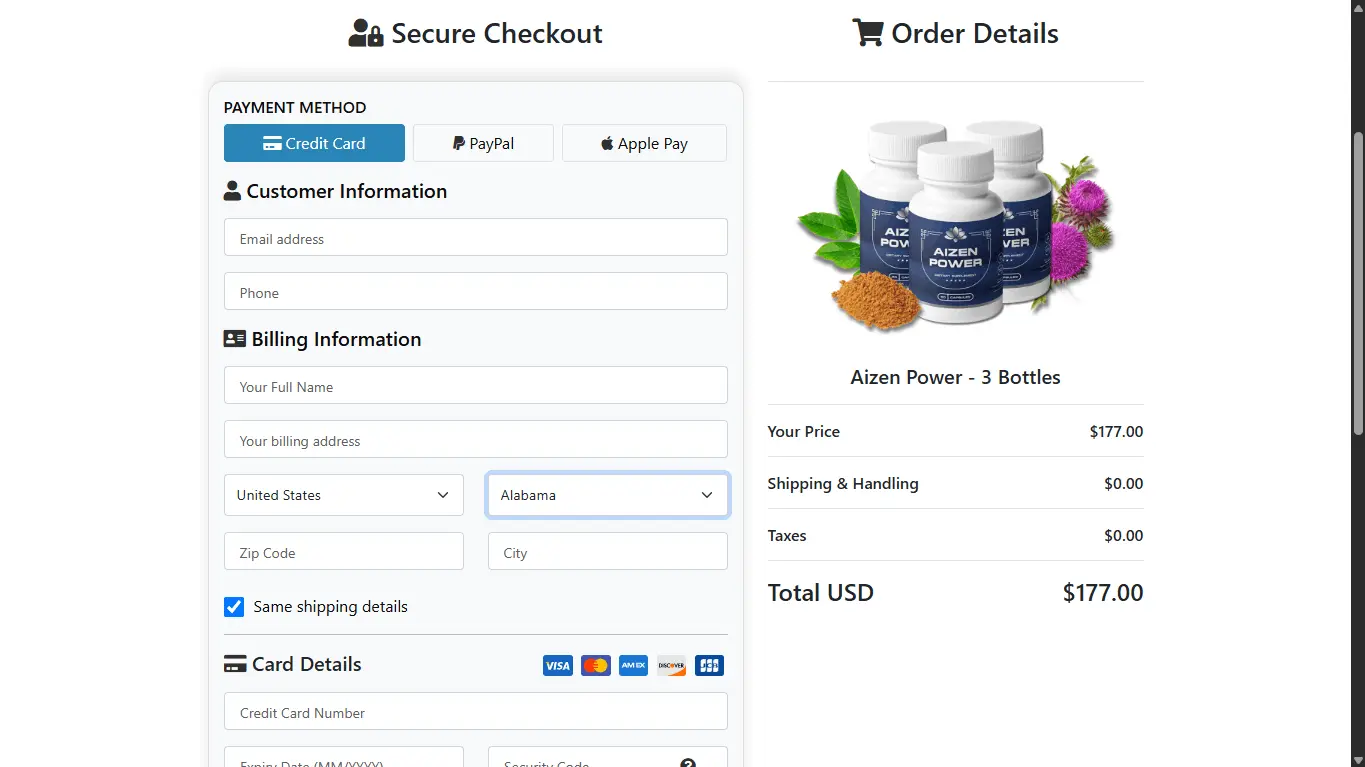
Task: Click the secure checkout lock-person icon
Action: (x=365, y=34)
